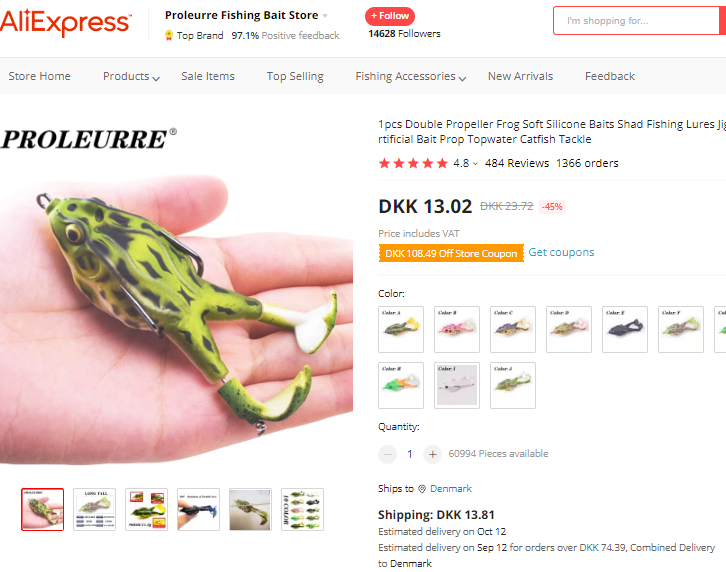Click the Get coupons link

[561, 252]
